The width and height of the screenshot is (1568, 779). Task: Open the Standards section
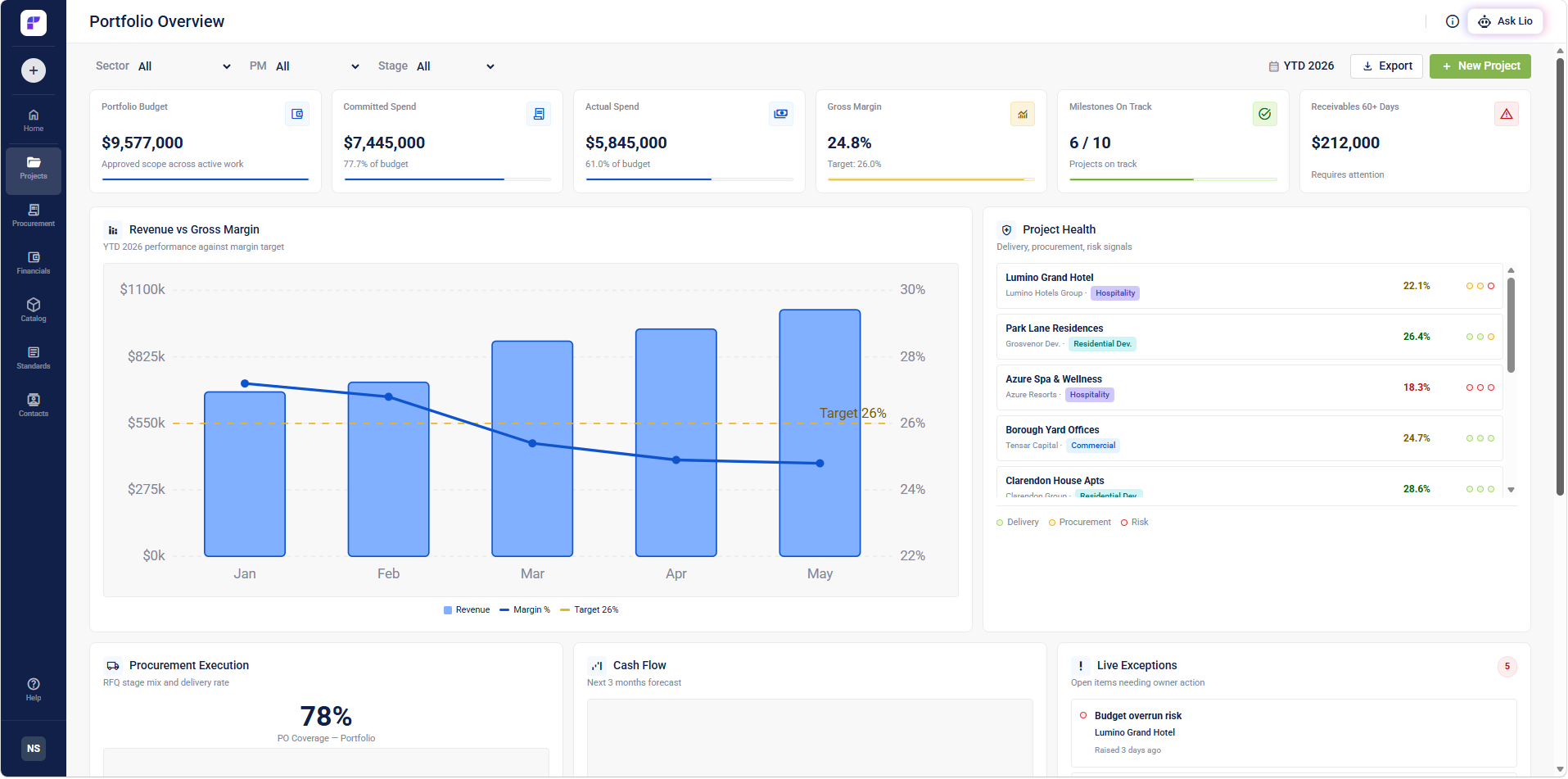point(34,358)
